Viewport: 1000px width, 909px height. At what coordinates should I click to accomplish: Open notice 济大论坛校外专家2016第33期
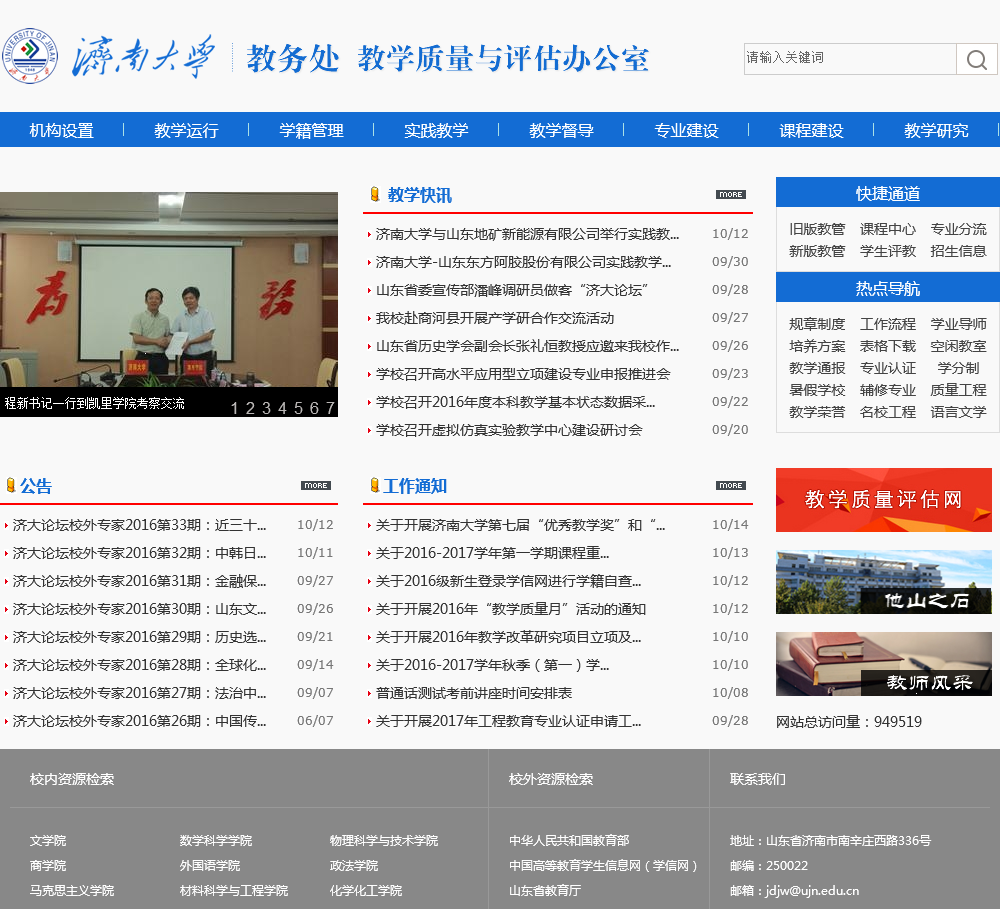[x=140, y=525]
